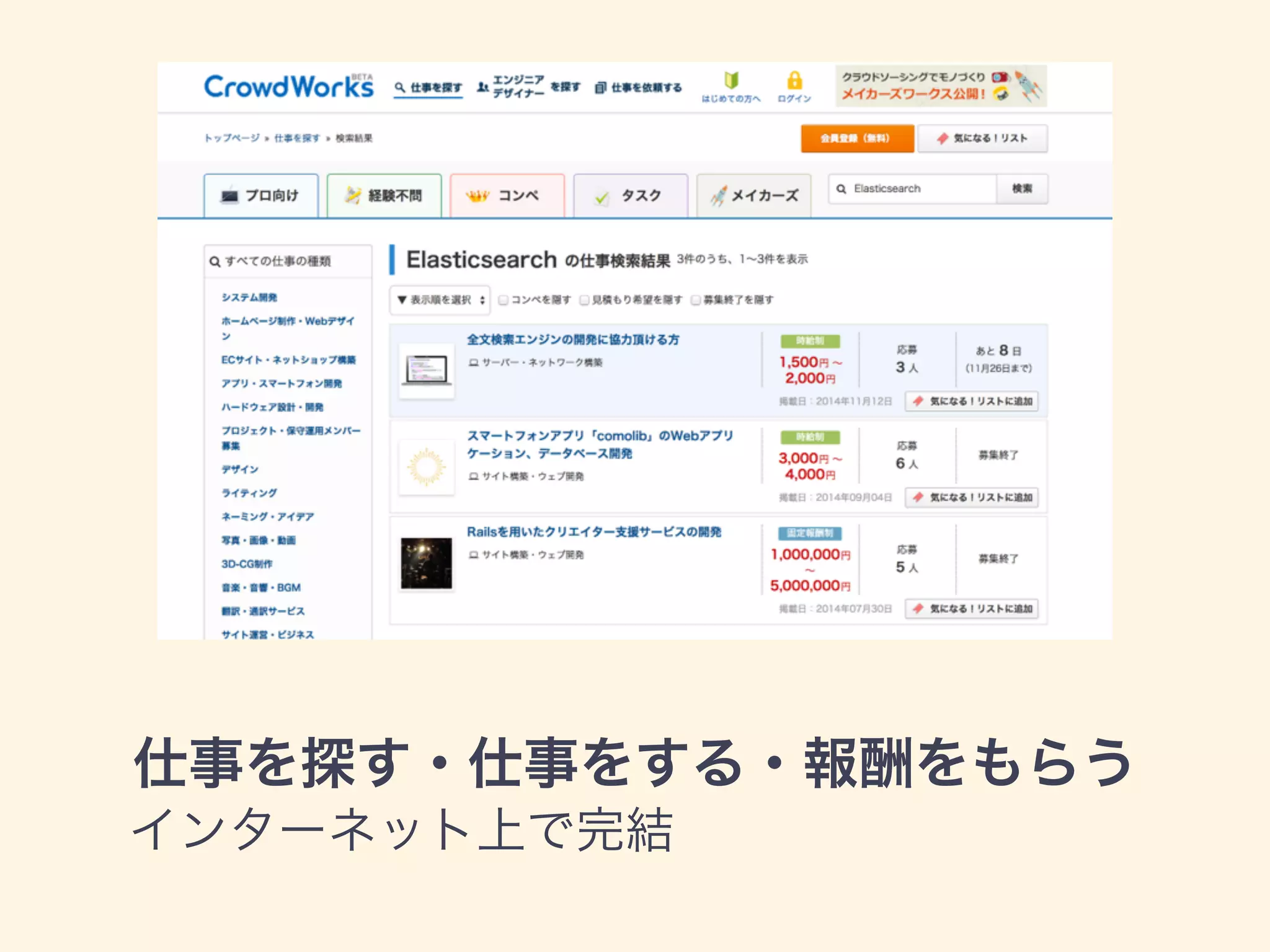Select システム開発 category
Image resolution: width=1270 pixels, height=952 pixels.
coord(249,297)
